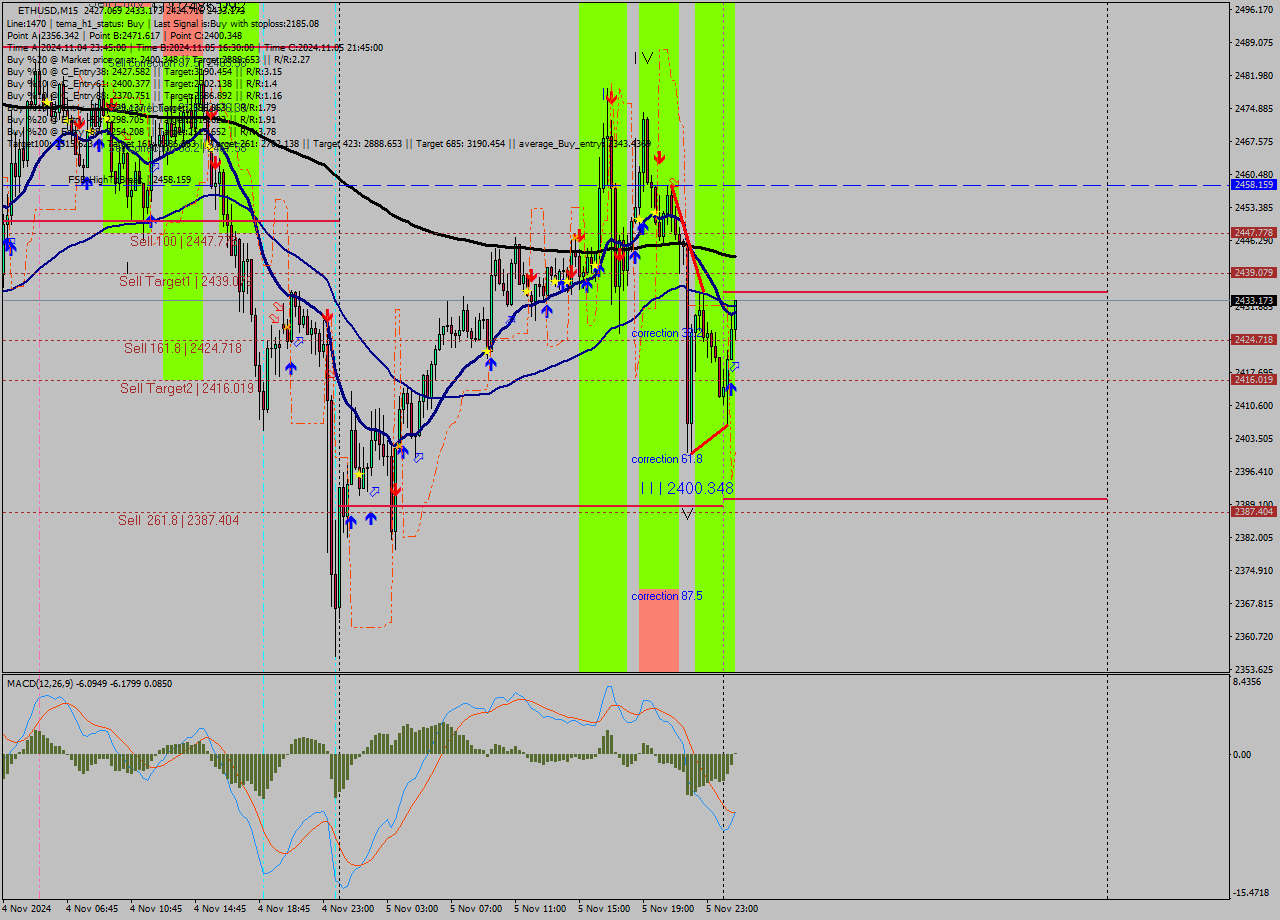
Task: Click the red 2439.079 price tag
Action: tap(1254, 272)
